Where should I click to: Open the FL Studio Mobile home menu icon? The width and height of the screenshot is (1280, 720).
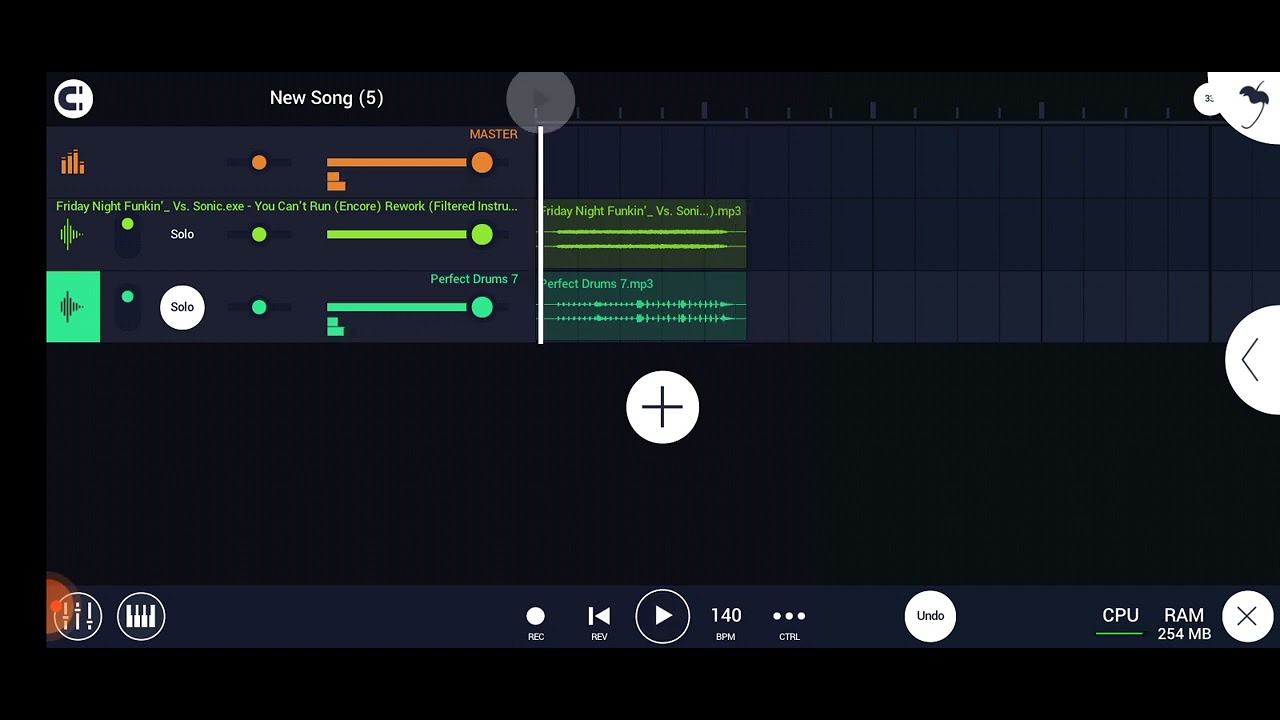coord(73,98)
